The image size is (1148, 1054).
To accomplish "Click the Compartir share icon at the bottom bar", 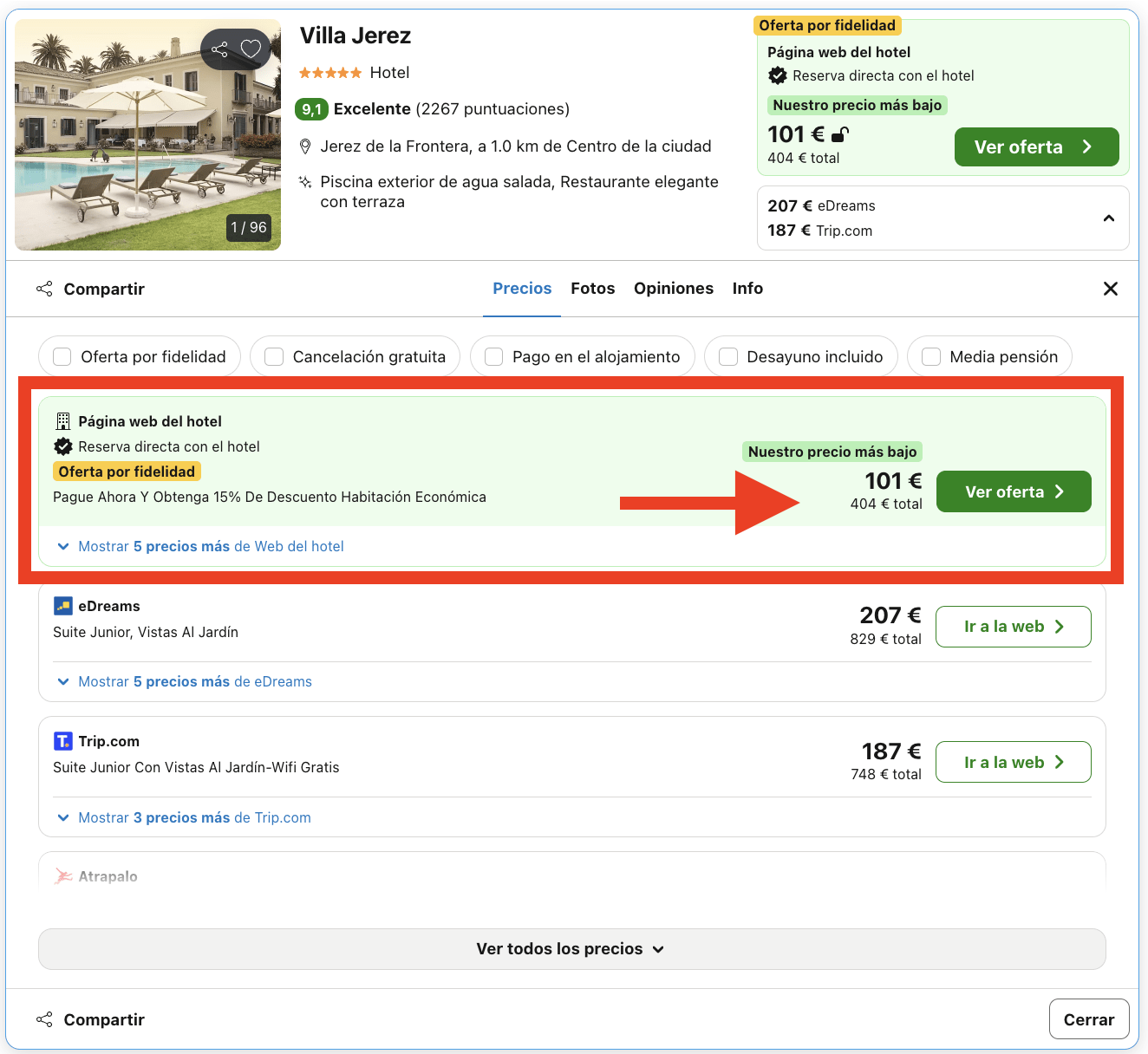I will (x=44, y=1019).
